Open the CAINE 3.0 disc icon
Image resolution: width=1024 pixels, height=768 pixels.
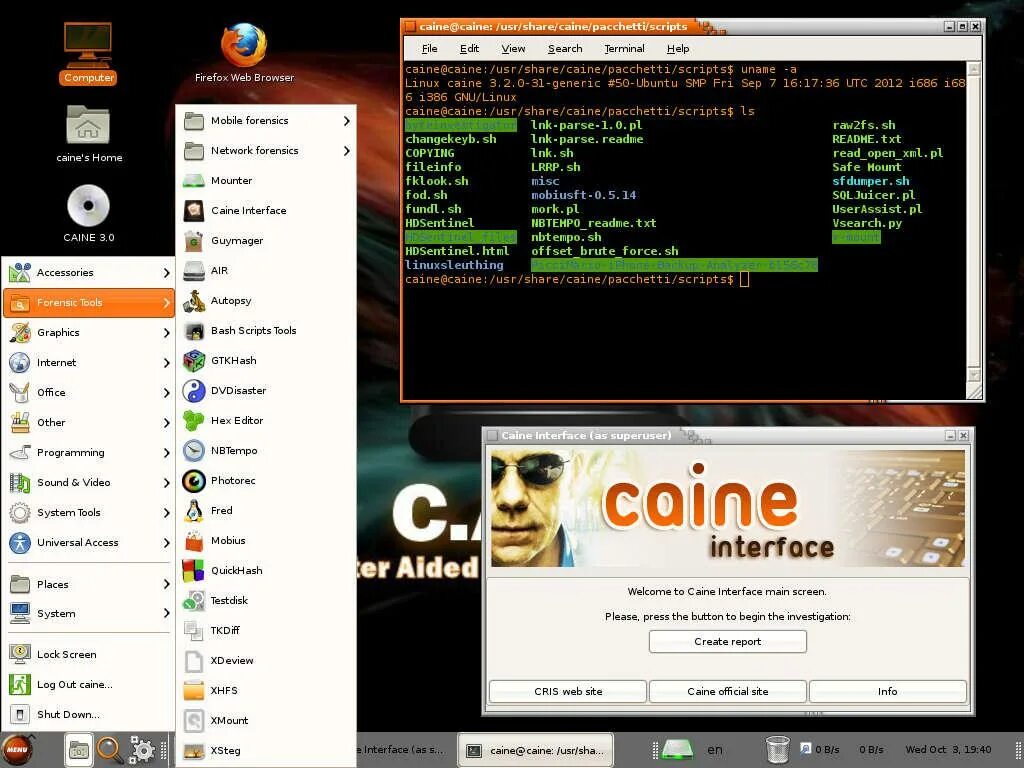tap(89, 214)
